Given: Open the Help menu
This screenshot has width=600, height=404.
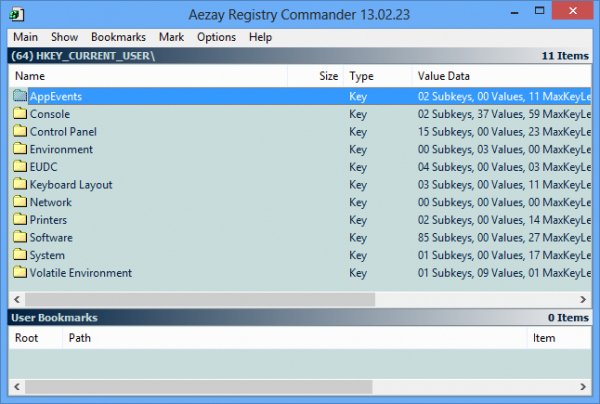Looking at the screenshot, I should point(260,37).
